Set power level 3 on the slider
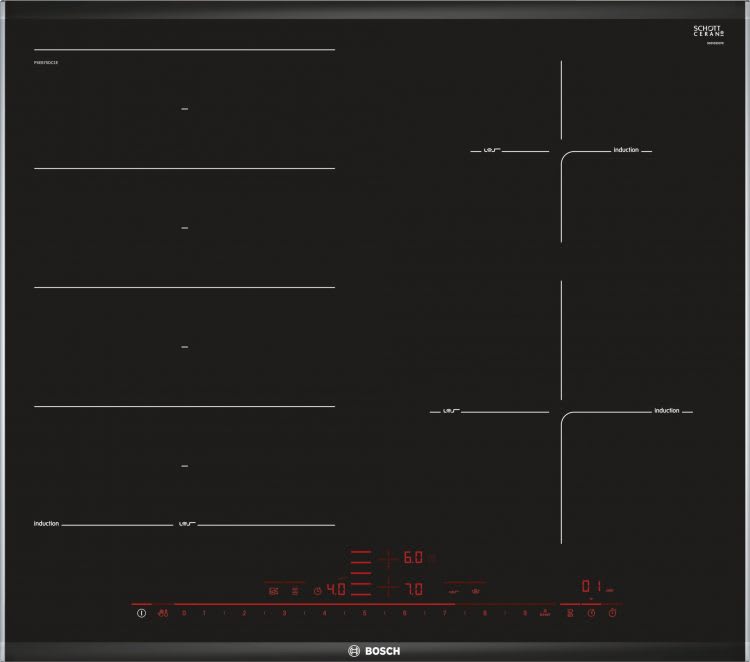Viewport: 750px width, 662px height. (284, 613)
